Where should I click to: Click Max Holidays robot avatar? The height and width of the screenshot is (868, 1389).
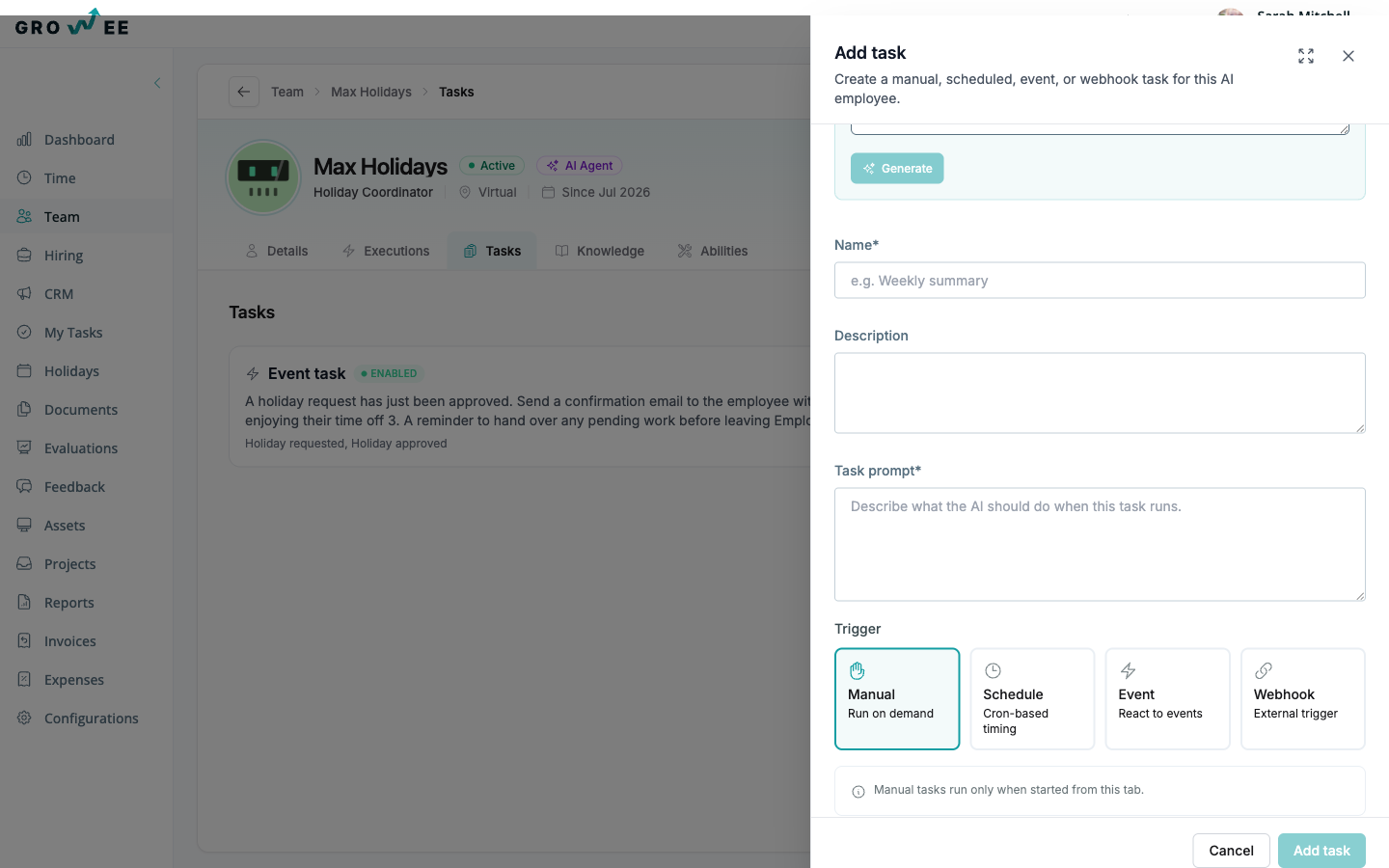(263, 177)
